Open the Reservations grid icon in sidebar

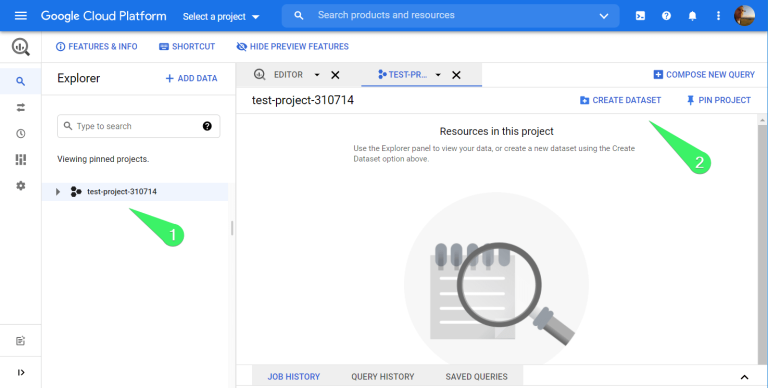point(21,160)
